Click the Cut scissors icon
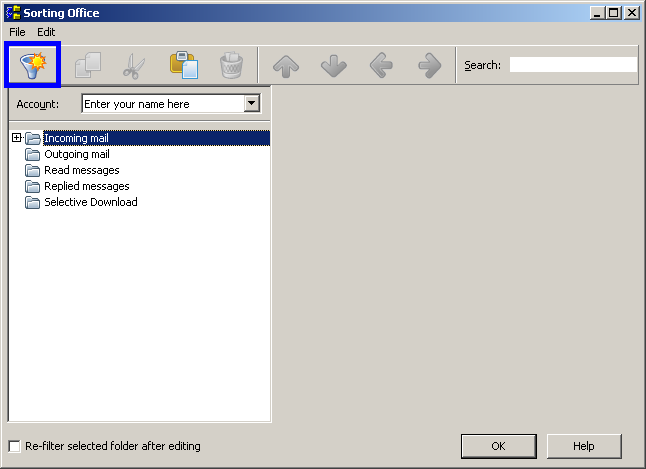 [134, 65]
